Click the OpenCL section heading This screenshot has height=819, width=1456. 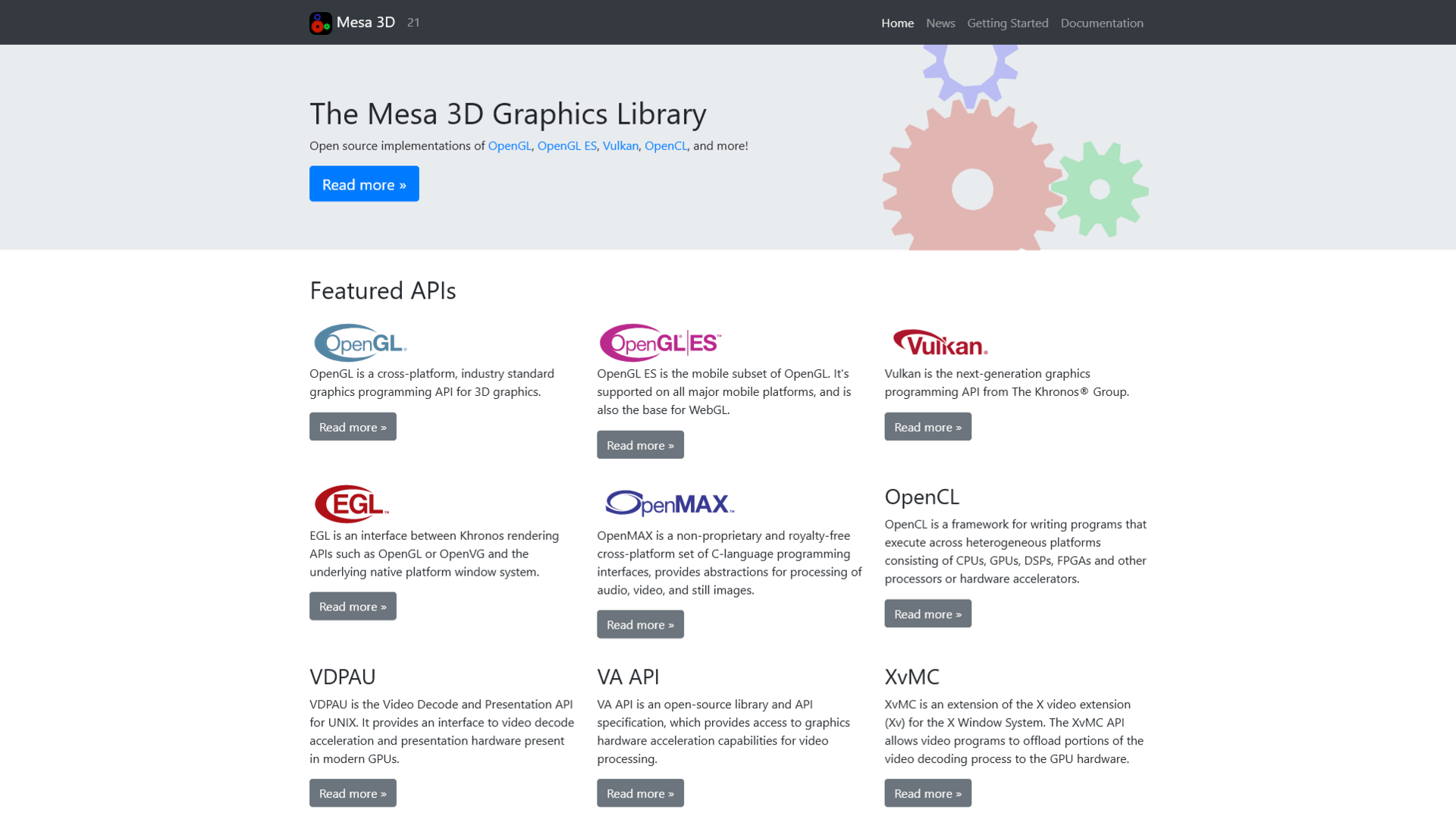(922, 497)
